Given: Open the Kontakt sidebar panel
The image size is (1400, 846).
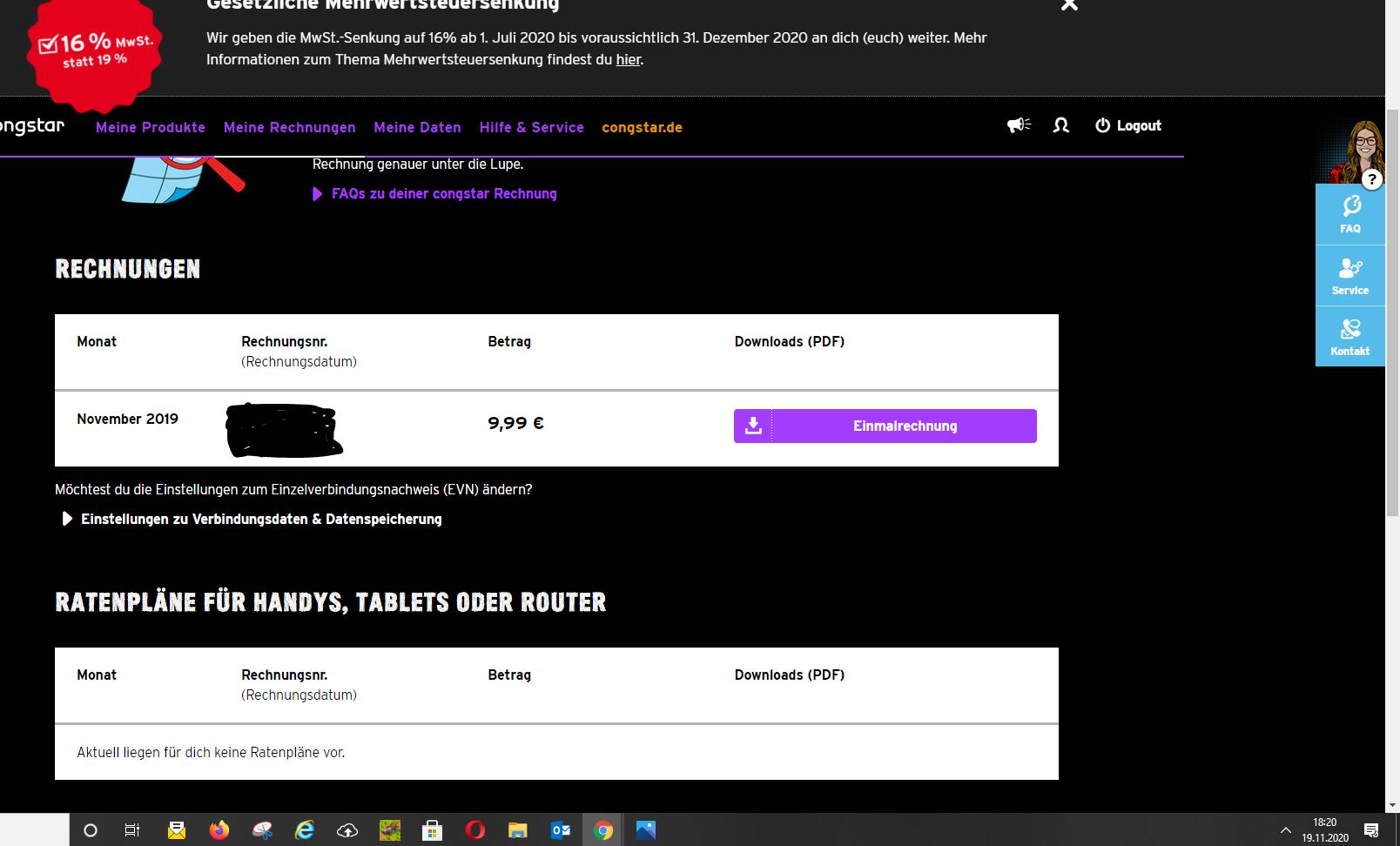Looking at the screenshot, I should (x=1350, y=337).
